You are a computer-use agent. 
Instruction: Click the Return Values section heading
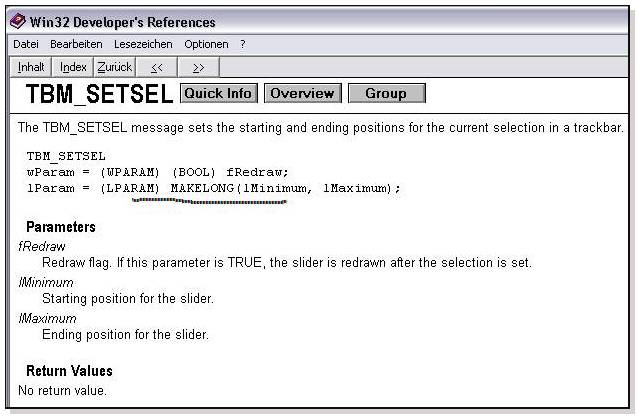[x=69, y=371]
